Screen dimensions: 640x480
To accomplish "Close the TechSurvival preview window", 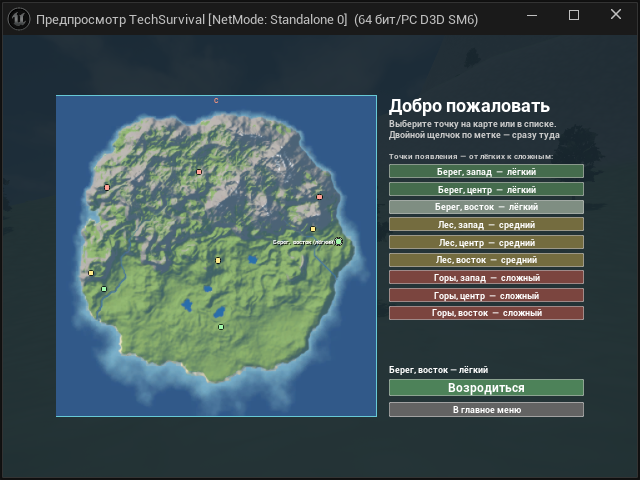I will 616,15.
